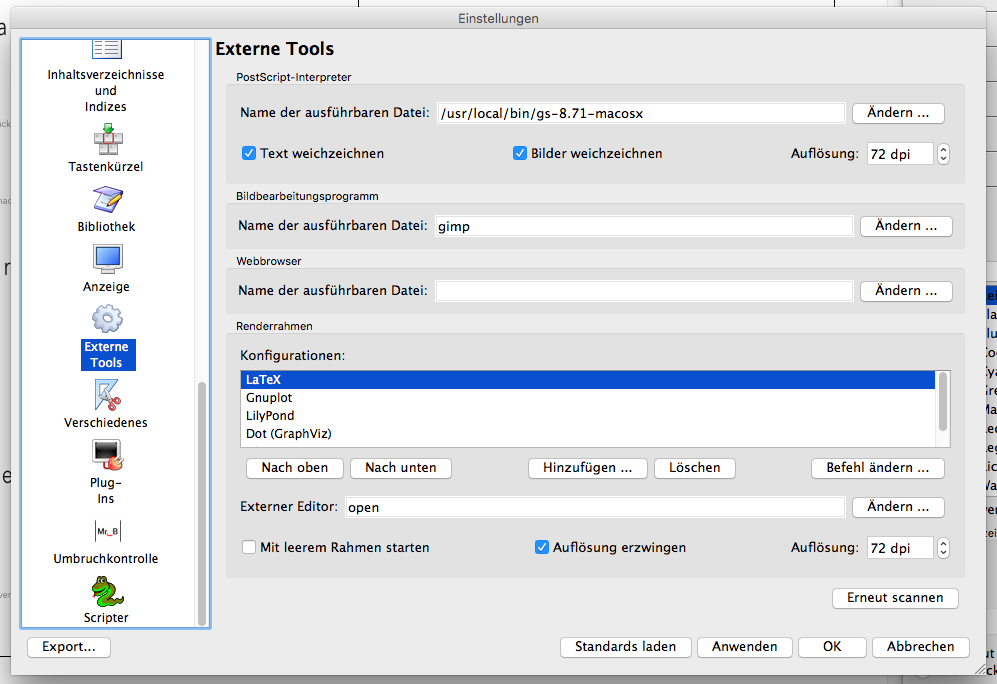Uncheck Bilder weichzeichnen option
Viewport: 997px width, 684px height.
point(520,154)
